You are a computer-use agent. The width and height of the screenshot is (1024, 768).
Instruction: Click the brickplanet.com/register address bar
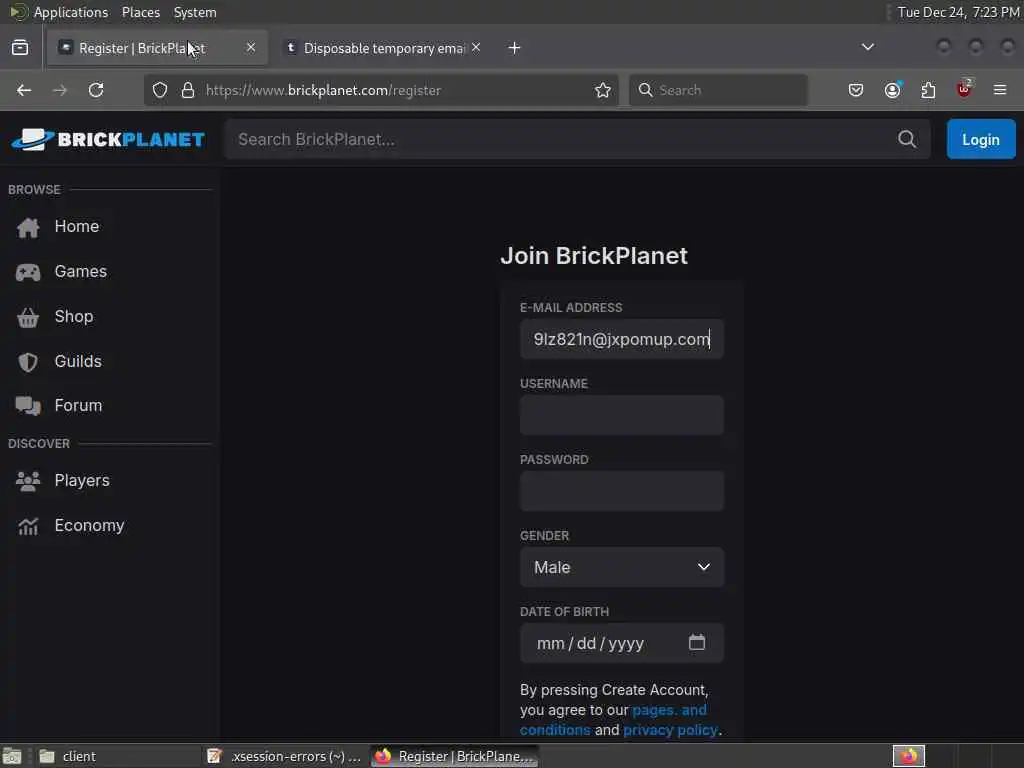(x=382, y=90)
